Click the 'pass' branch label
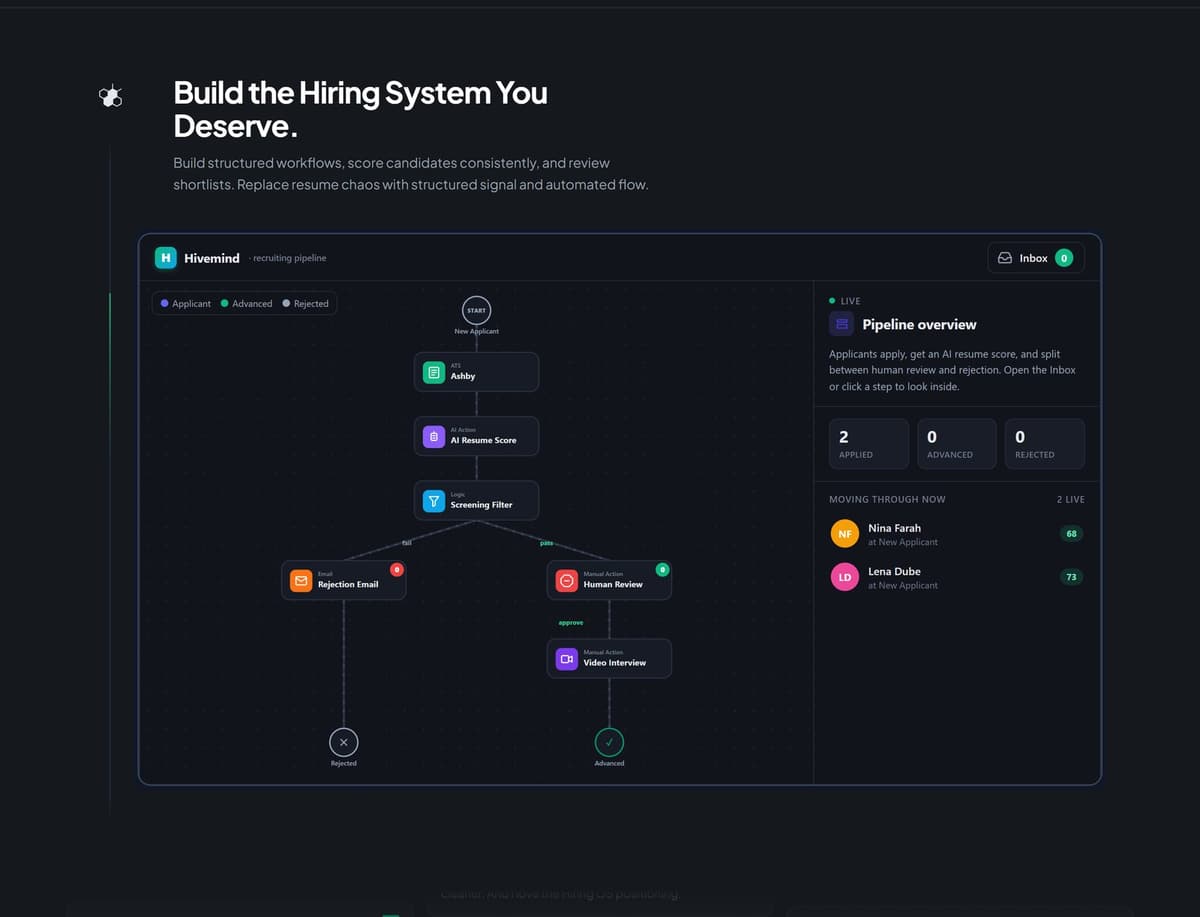The height and width of the screenshot is (917, 1200). click(546, 543)
